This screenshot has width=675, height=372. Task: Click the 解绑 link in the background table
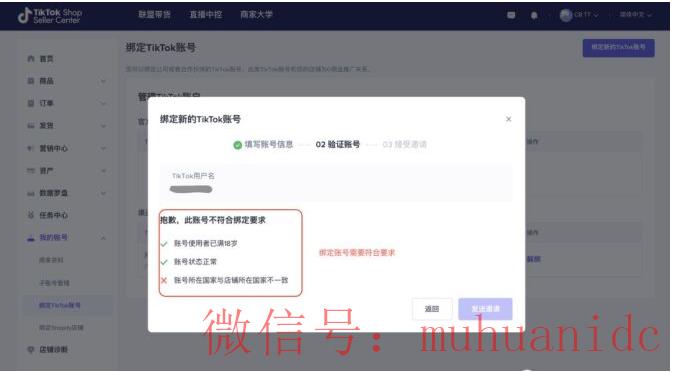point(534,259)
